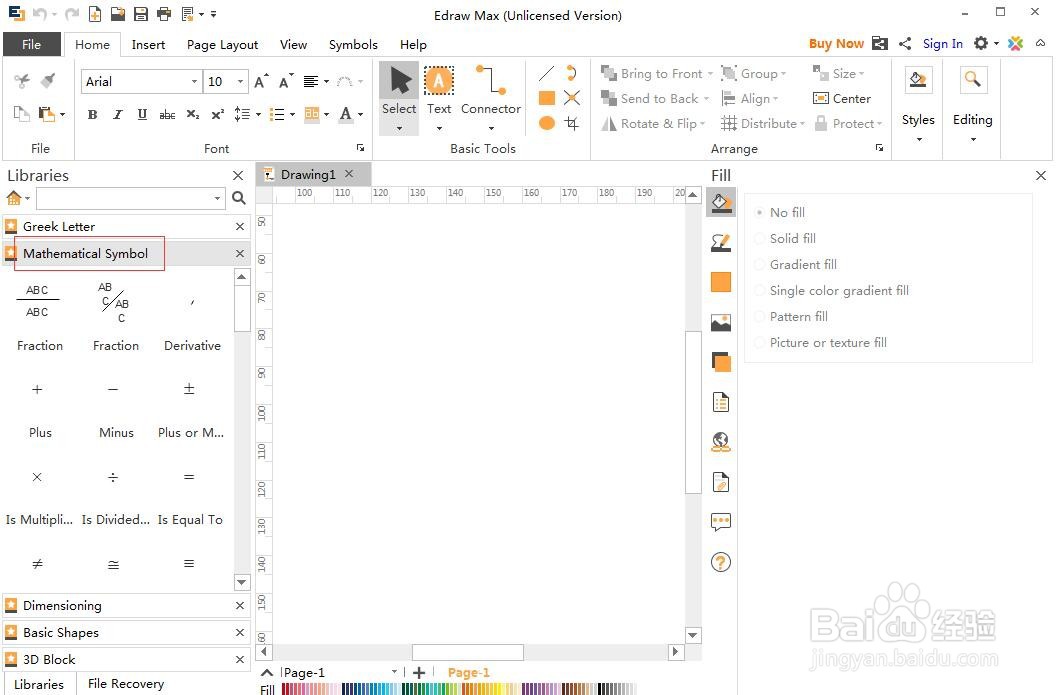Viewport: 1056px width, 695px height.
Task: Increase font size with grow icon
Action: (261, 81)
